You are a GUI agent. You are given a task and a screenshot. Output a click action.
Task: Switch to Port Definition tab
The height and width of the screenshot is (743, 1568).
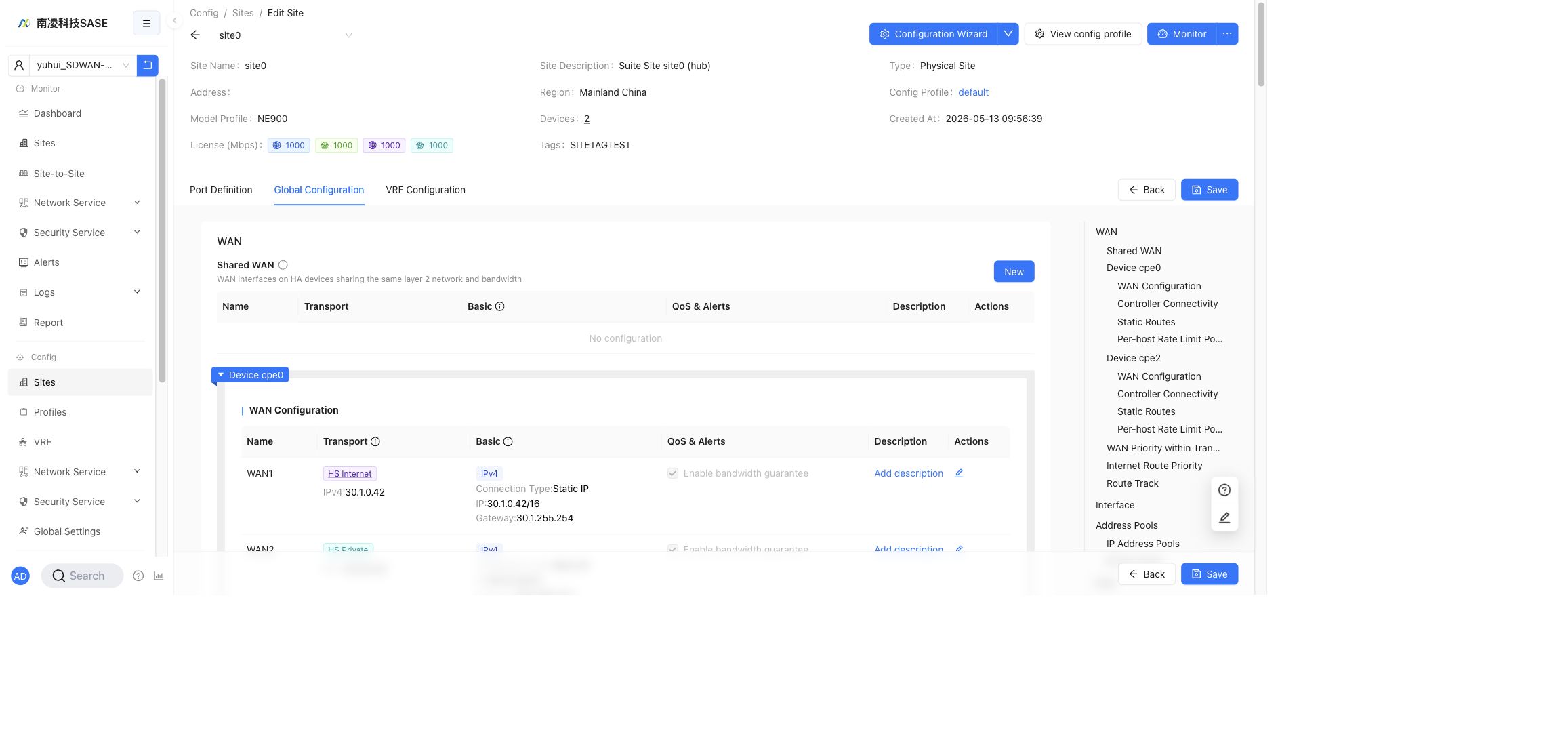point(221,190)
